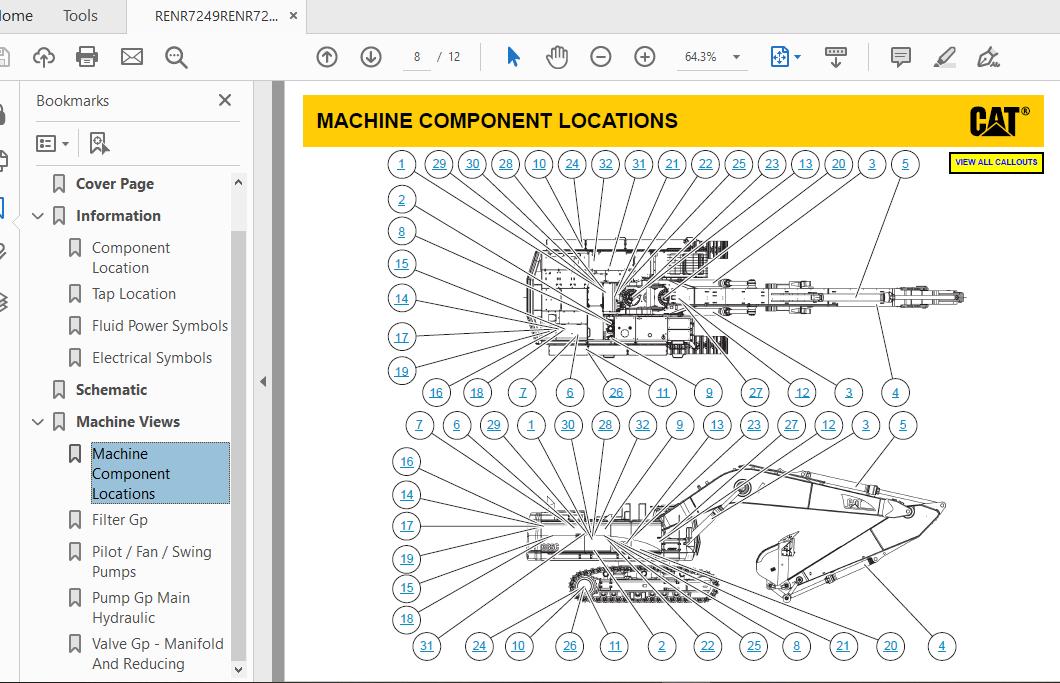Open the bookmarks options dropdown
This screenshot has height=683, width=1060.
pos(52,143)
